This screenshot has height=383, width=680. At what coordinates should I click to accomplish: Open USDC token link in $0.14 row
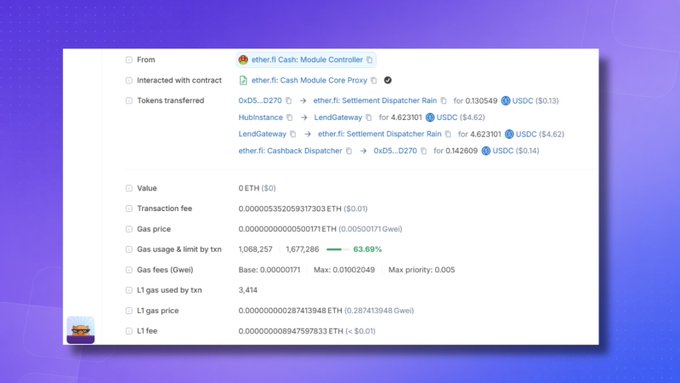point(503,151)
